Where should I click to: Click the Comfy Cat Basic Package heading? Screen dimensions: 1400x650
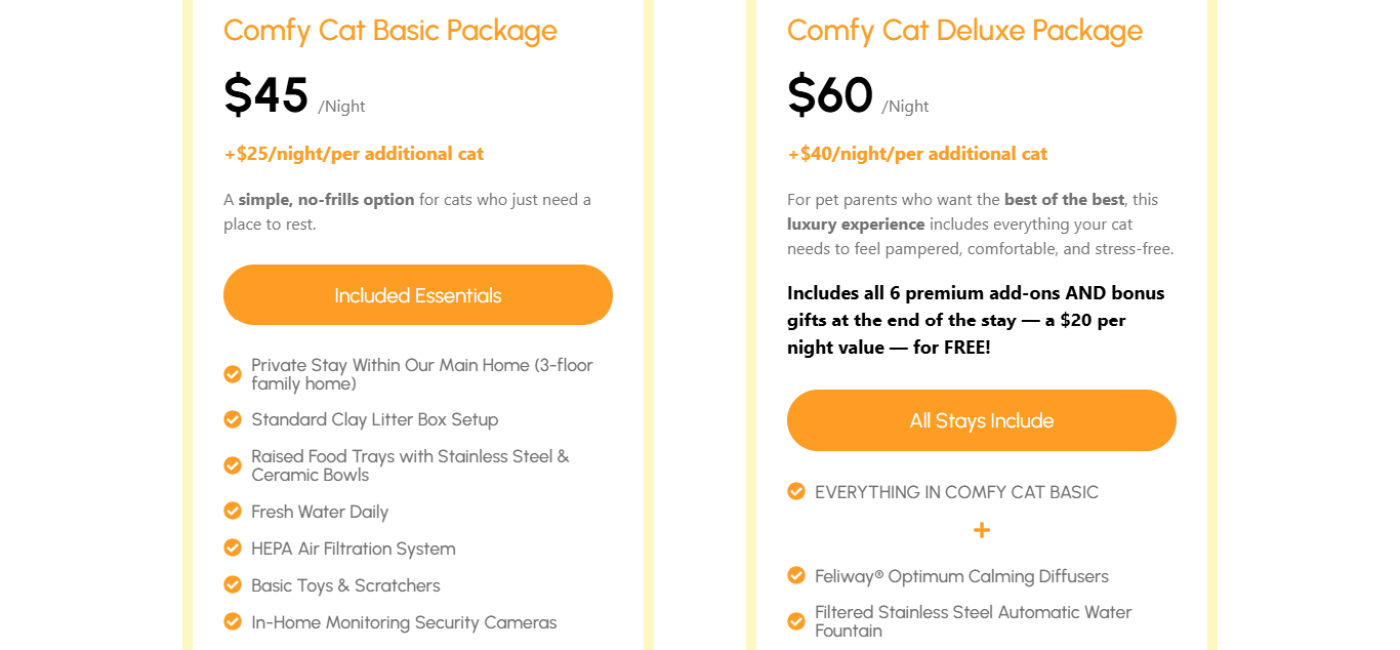pos(390,30)
